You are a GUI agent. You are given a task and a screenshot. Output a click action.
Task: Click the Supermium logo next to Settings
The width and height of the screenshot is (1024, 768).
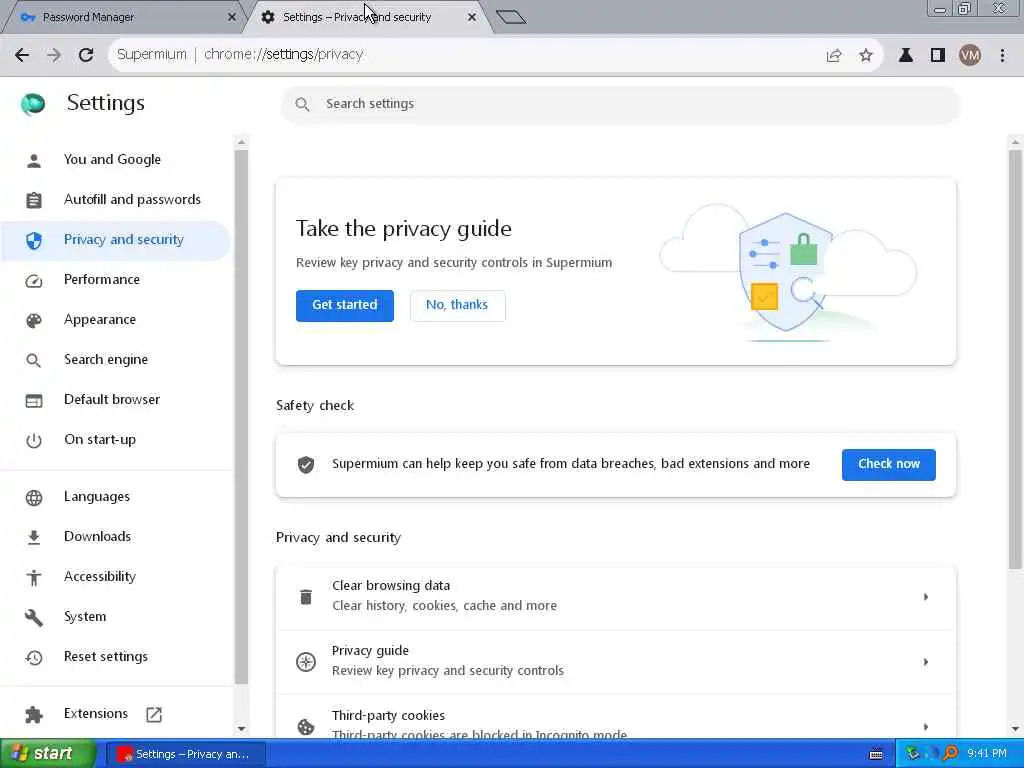tap(33, 104)
